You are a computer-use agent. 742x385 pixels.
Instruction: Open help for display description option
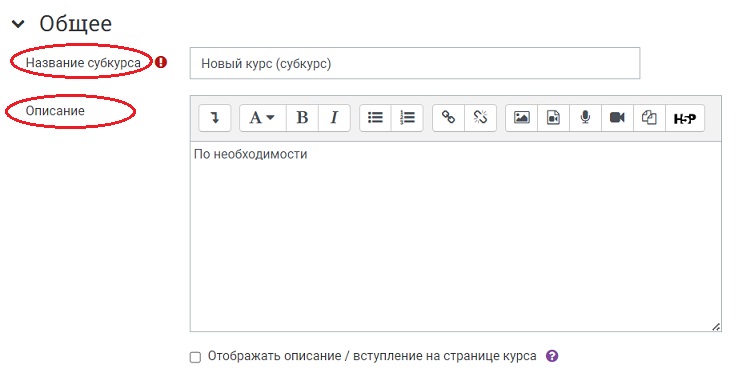coord(552,356)
